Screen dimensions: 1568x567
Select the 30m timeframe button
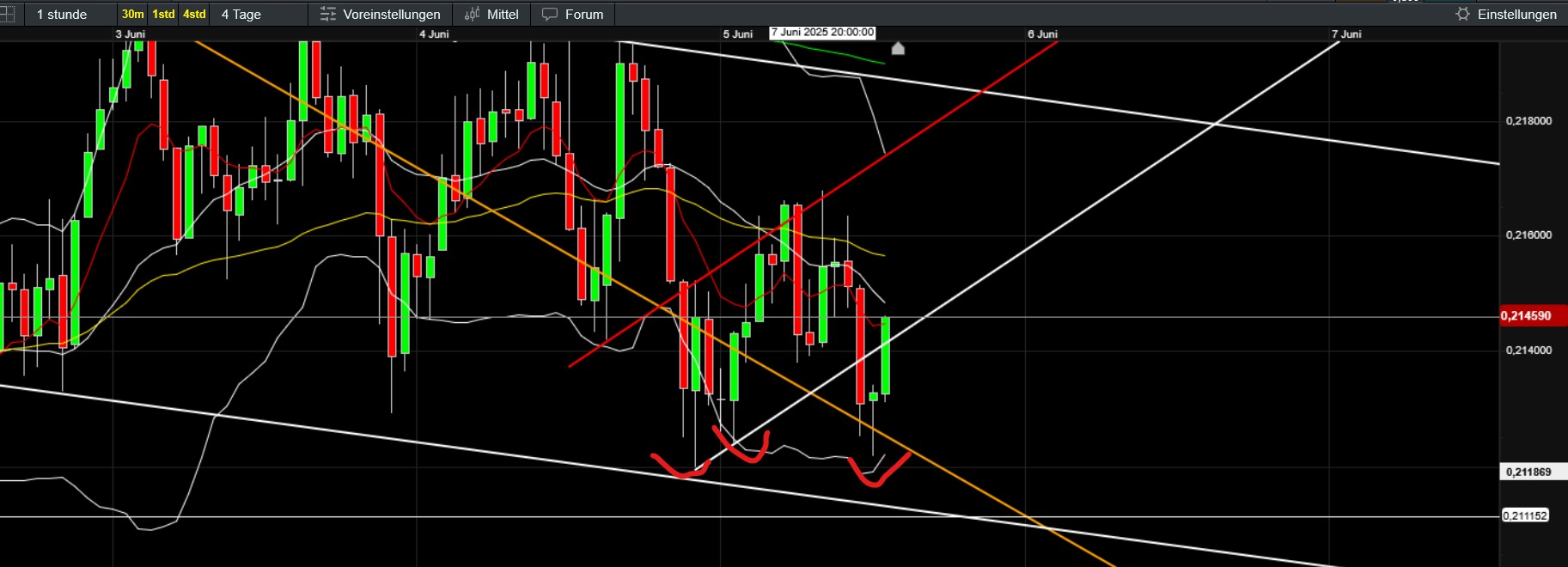132,15
